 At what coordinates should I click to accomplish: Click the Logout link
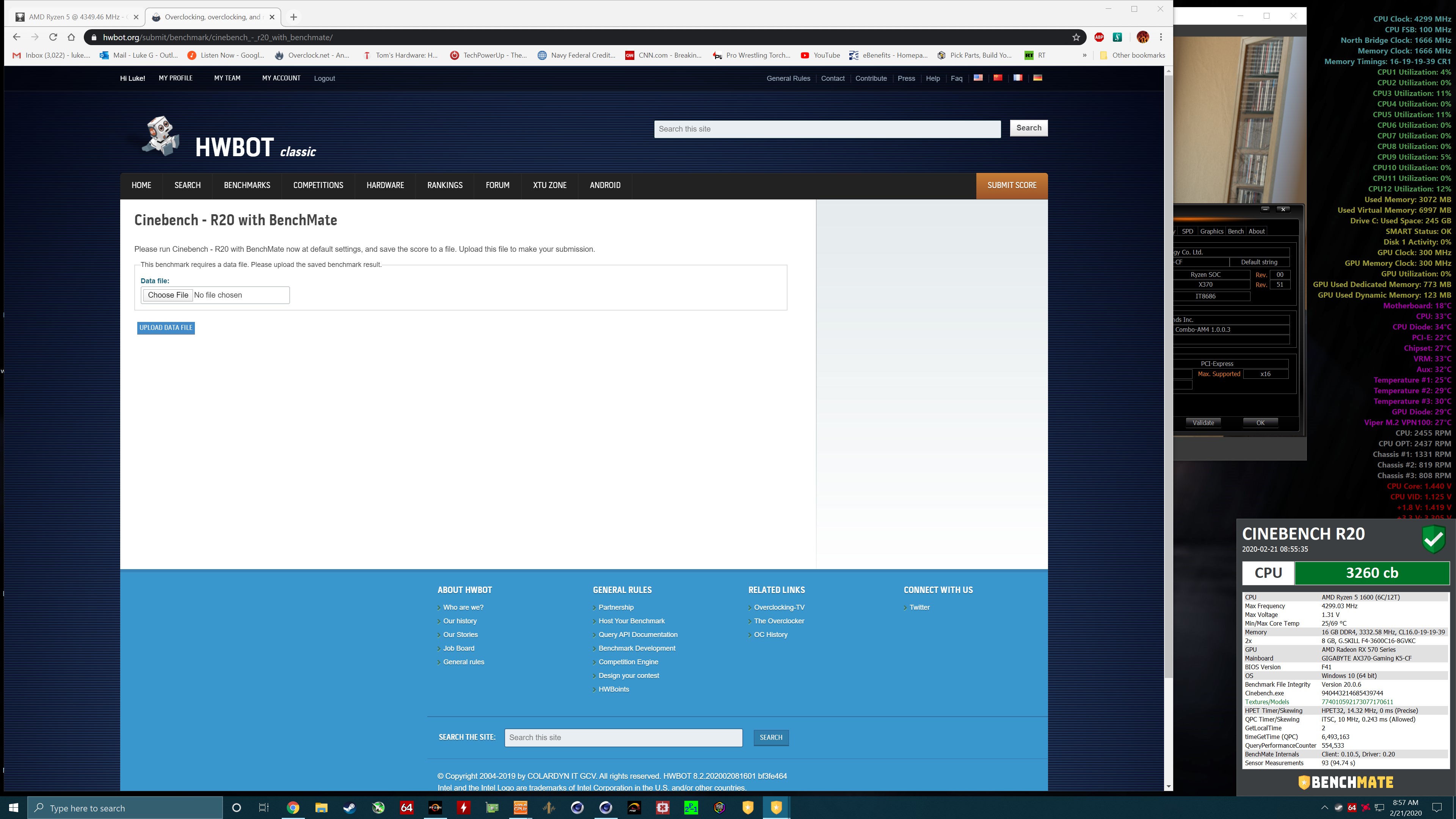tap(325, 78)
